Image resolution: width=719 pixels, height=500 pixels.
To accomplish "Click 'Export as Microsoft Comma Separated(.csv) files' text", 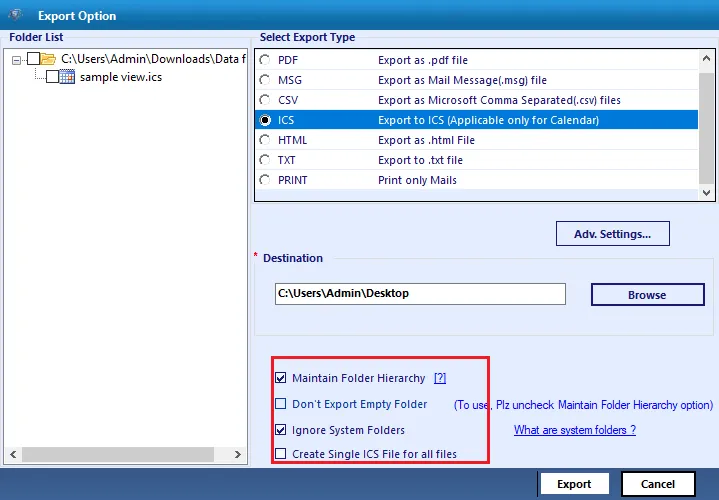I will 499,100.
